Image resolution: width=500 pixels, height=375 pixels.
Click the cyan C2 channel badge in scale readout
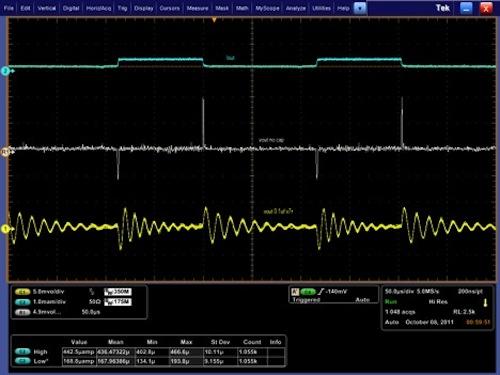22,302
